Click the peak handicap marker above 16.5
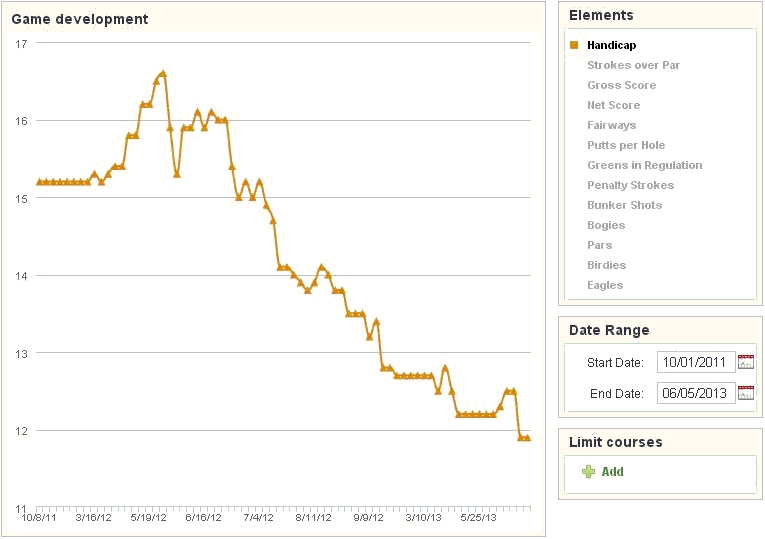Screen dimensions: 765x539 pos(162,73)
